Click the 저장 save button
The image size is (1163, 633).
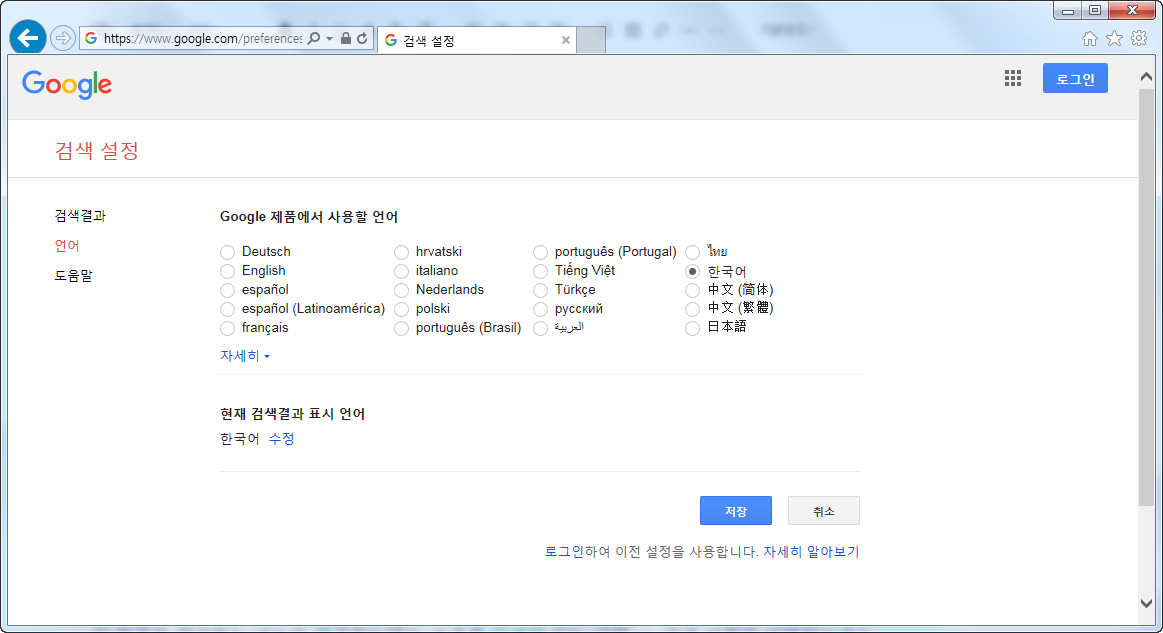736,511
